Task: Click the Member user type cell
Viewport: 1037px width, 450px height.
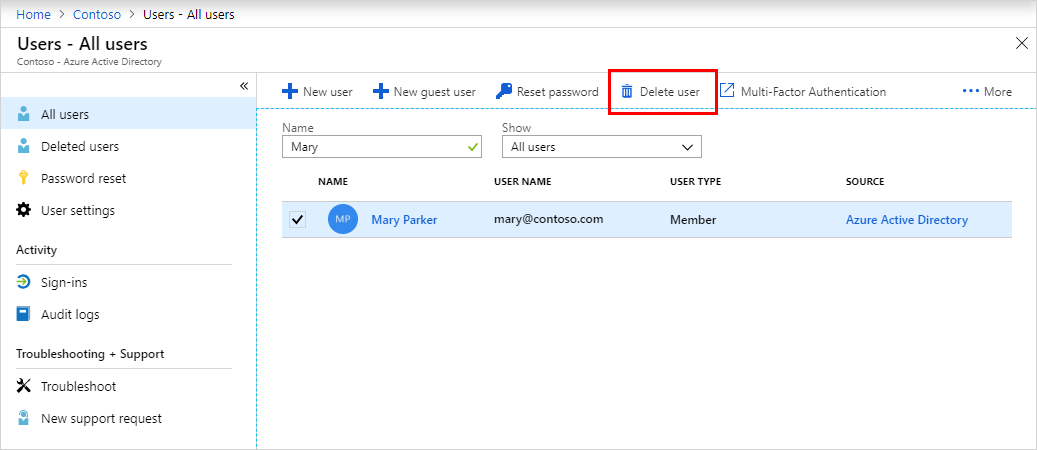Action: pyautogui.click(x=693, y=220)
